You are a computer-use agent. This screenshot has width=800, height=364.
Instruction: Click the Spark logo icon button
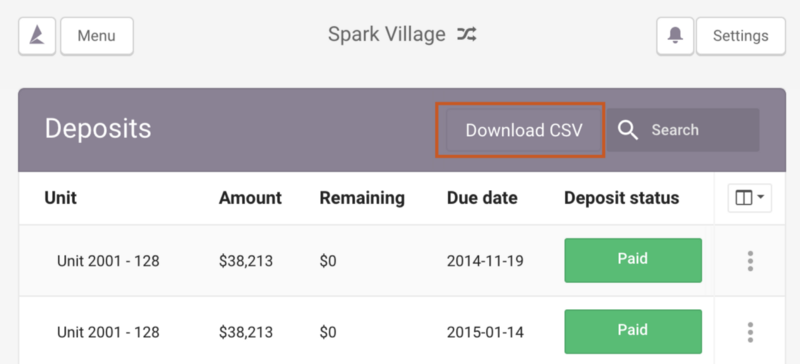pos(37,36)
